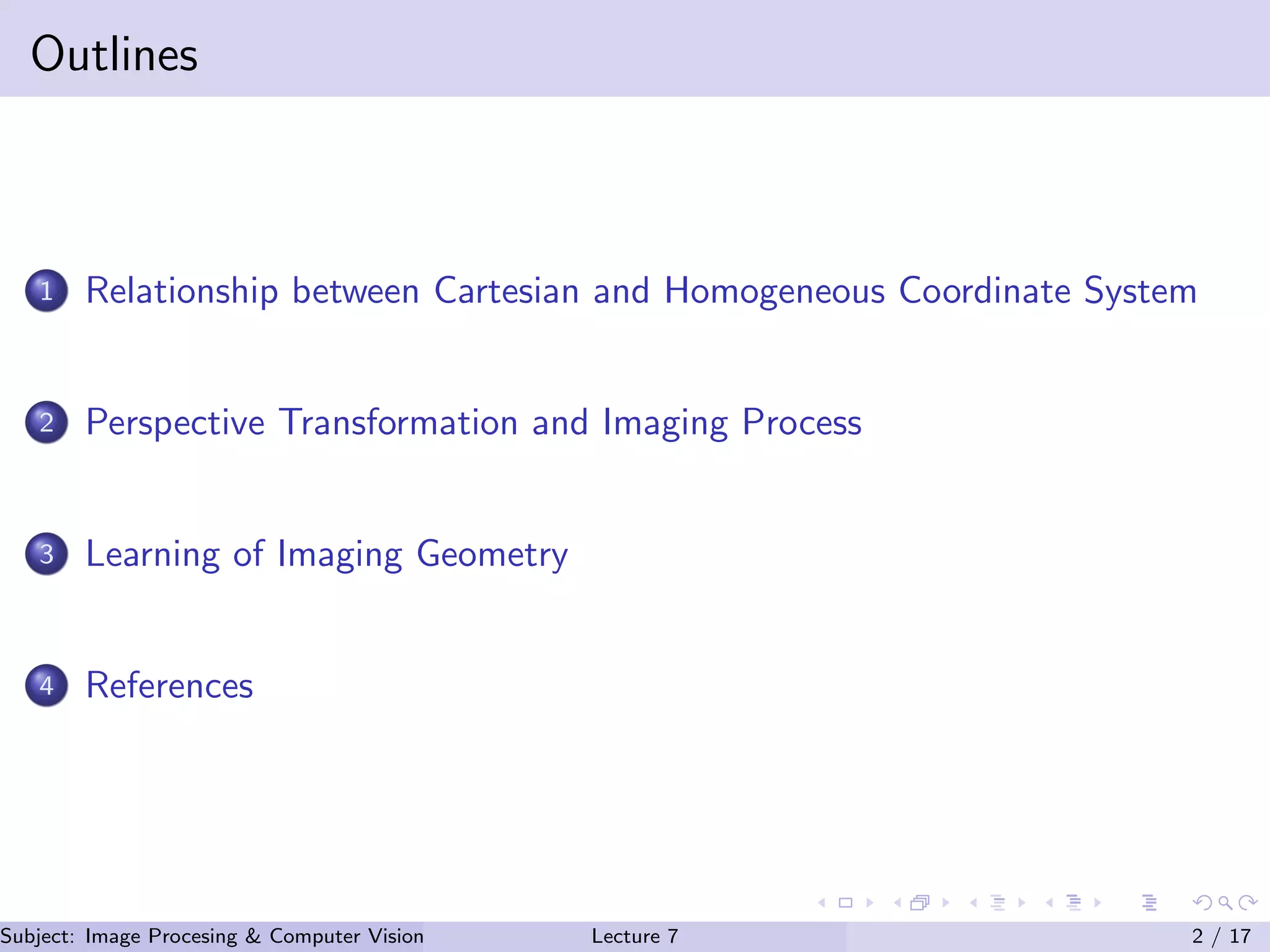Jump to previous subsection with left arrow
The height and width of the screenshot is (952, 1270).
974,903
